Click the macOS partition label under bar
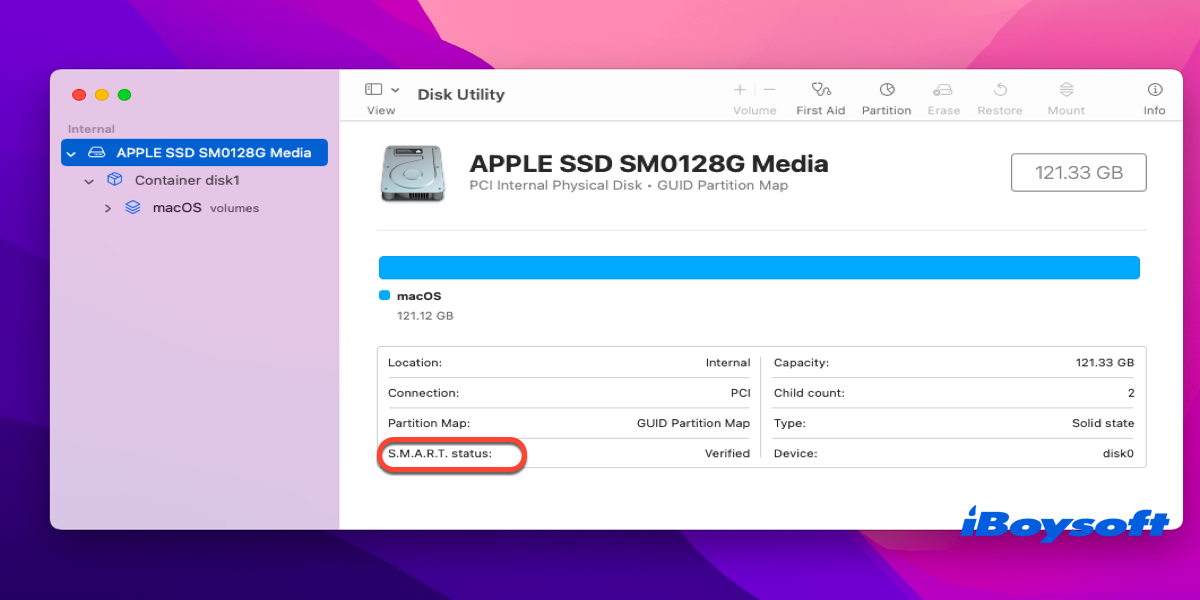1200x600 pixels. coord(419,296)
